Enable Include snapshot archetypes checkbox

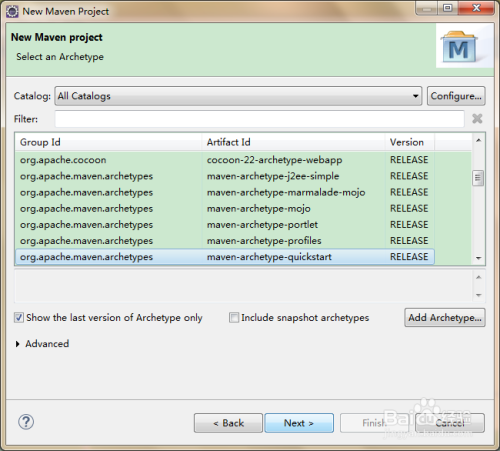[x=234, y=318]
